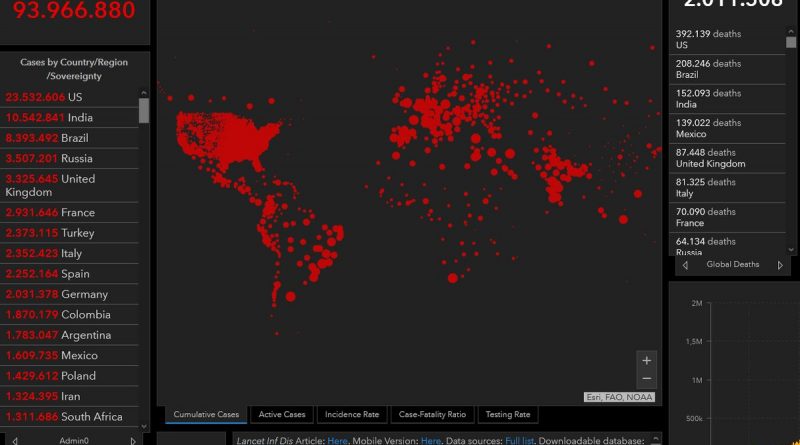
Task: Click the left arrow beside Global Deaths
Action: [x=684, y=265]
